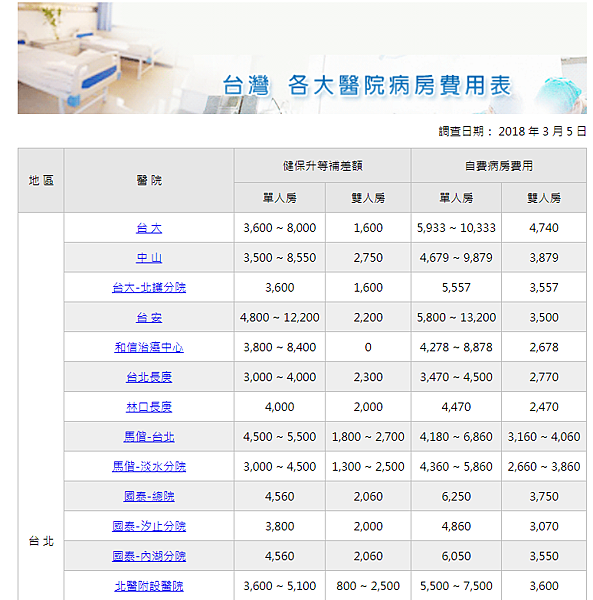Screen dimensions: 593x600
Task: Select the survey date text 2018 年 3 月 5 日
Action: click(x=542, y=132)
